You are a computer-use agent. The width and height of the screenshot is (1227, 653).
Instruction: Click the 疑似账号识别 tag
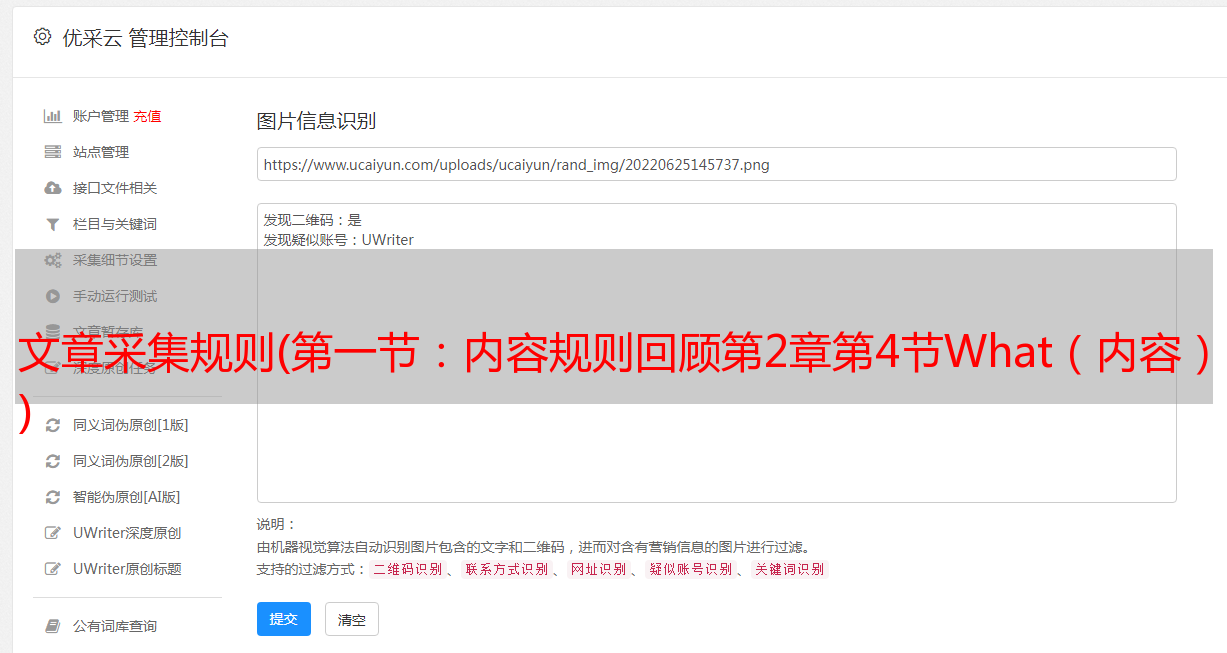click(690, 569)
